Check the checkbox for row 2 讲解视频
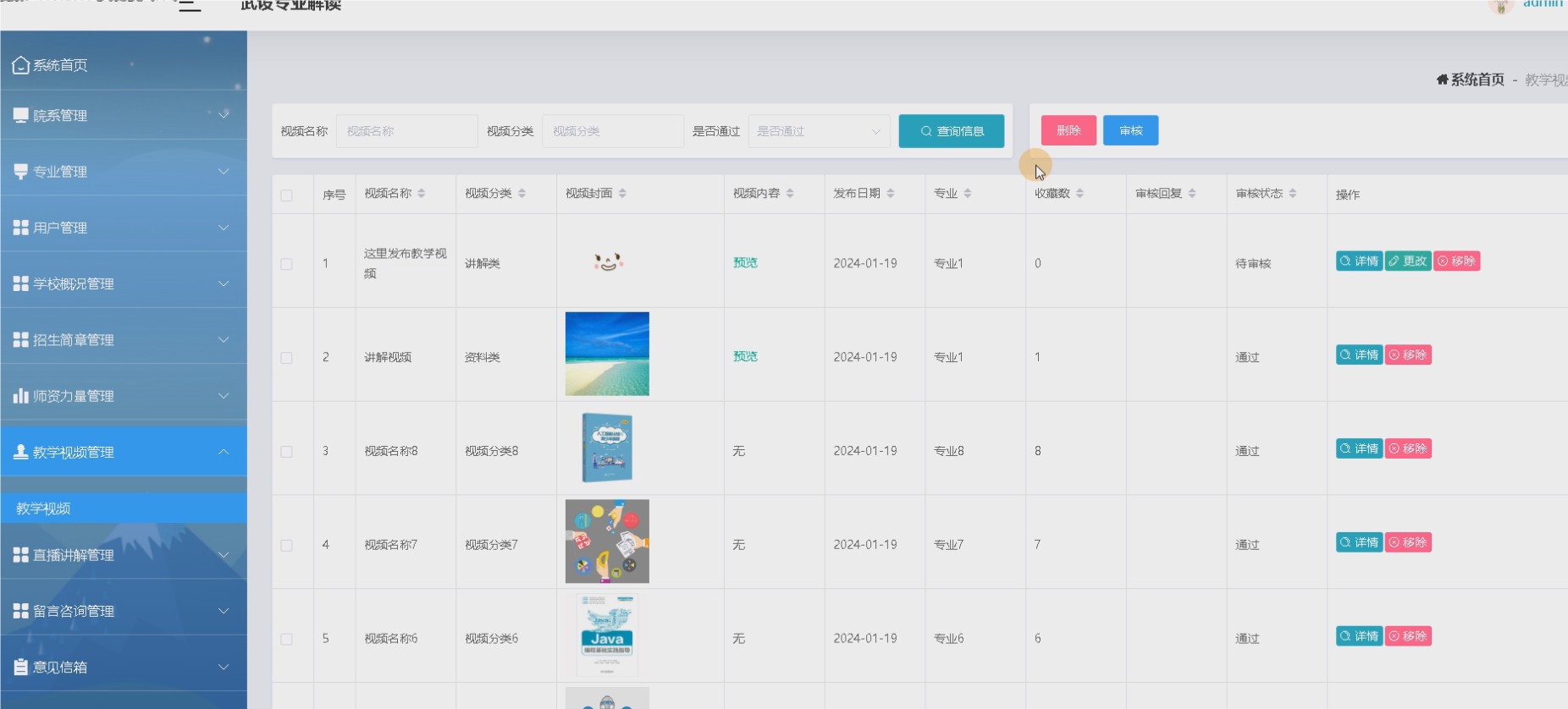This screenshot has width=1568, height=709. coord(286,358)
